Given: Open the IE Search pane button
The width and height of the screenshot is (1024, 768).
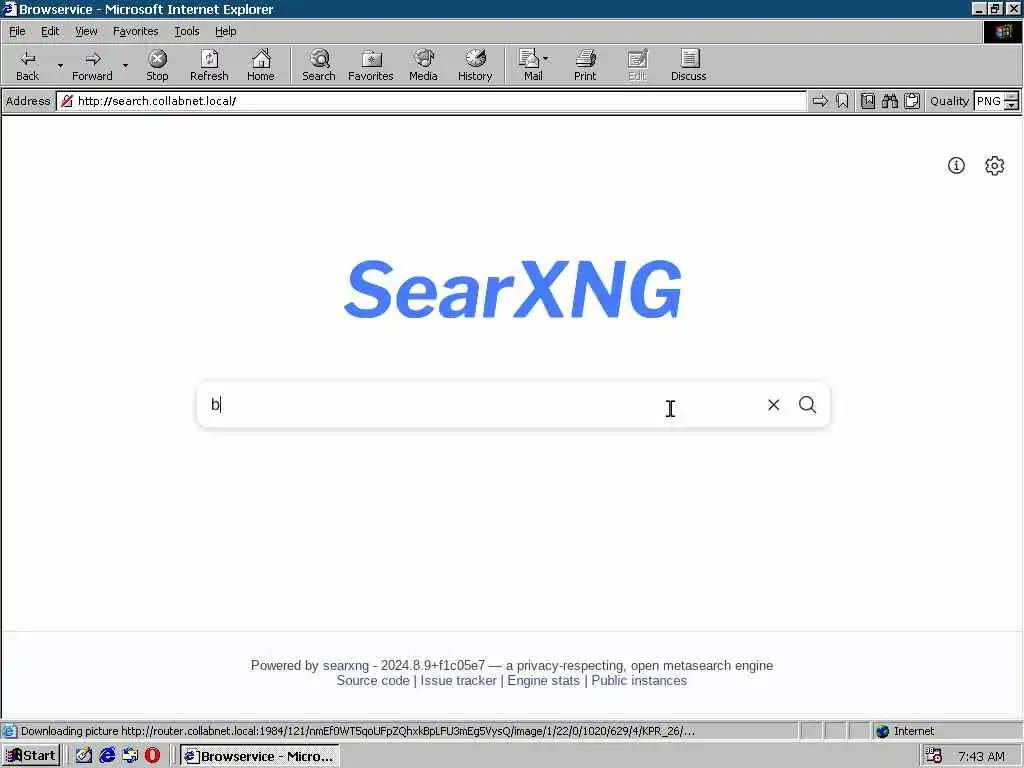Looking at the screenshot, I should [319, 65].
